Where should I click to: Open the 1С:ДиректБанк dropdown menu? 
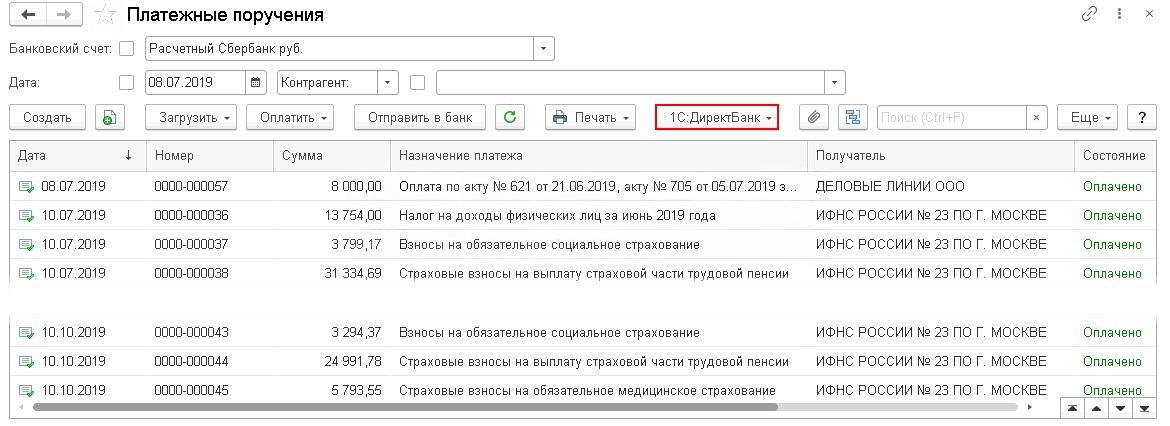[x=716, y=117]
